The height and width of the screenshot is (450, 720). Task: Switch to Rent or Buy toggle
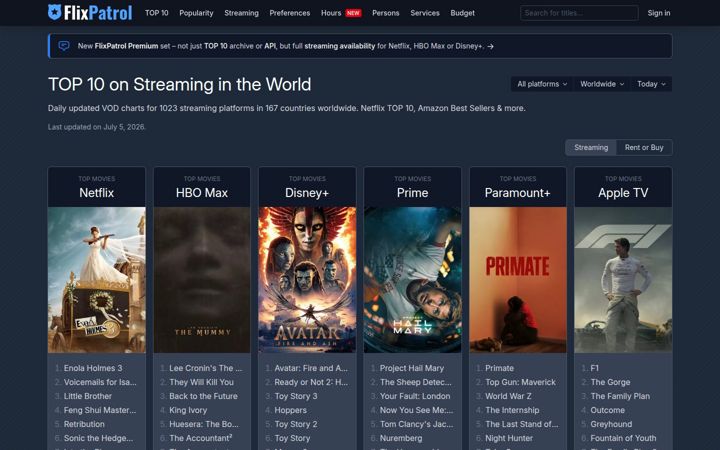[x=644, y=147]
